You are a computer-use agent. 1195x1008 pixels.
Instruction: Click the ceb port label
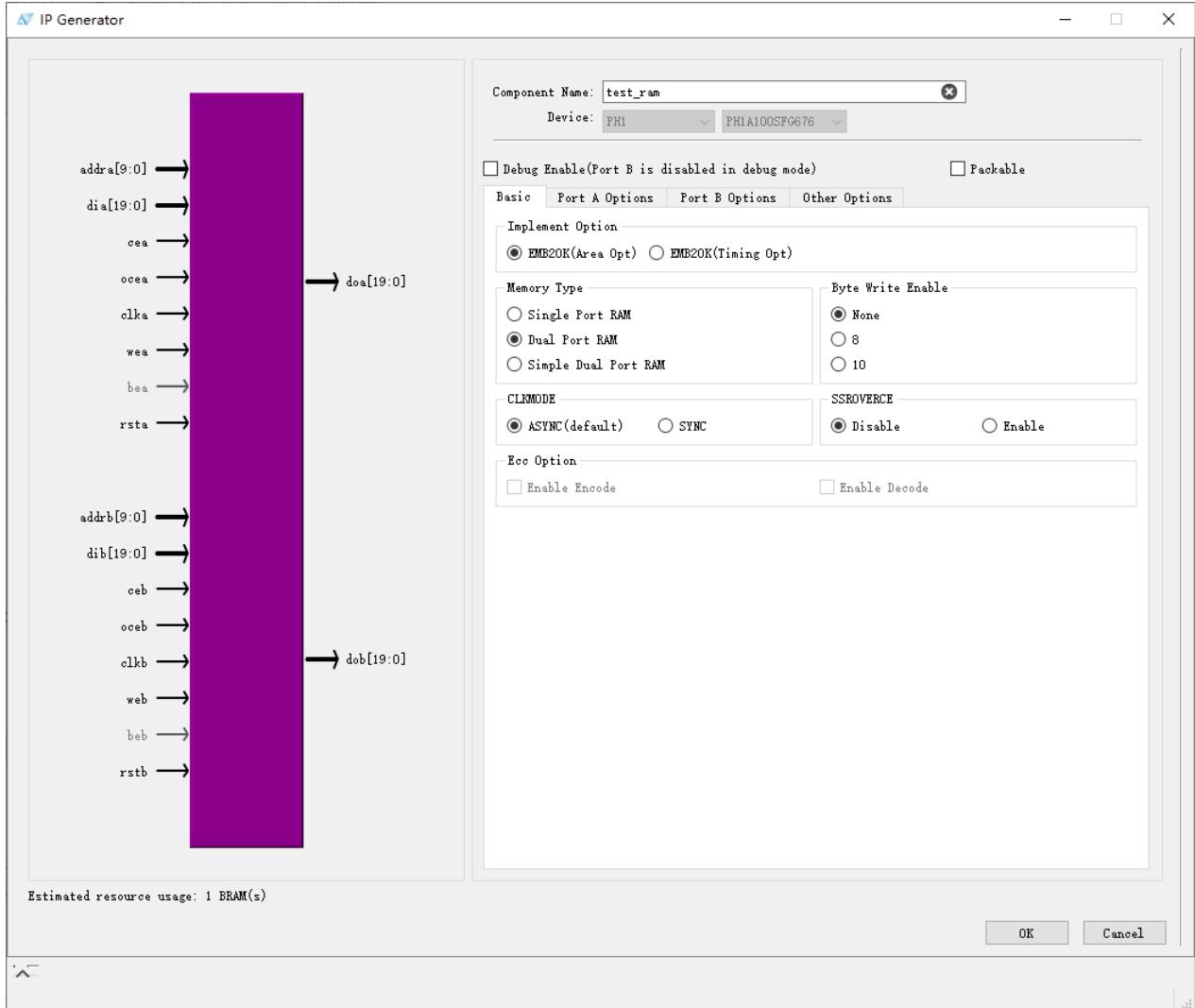138,590
